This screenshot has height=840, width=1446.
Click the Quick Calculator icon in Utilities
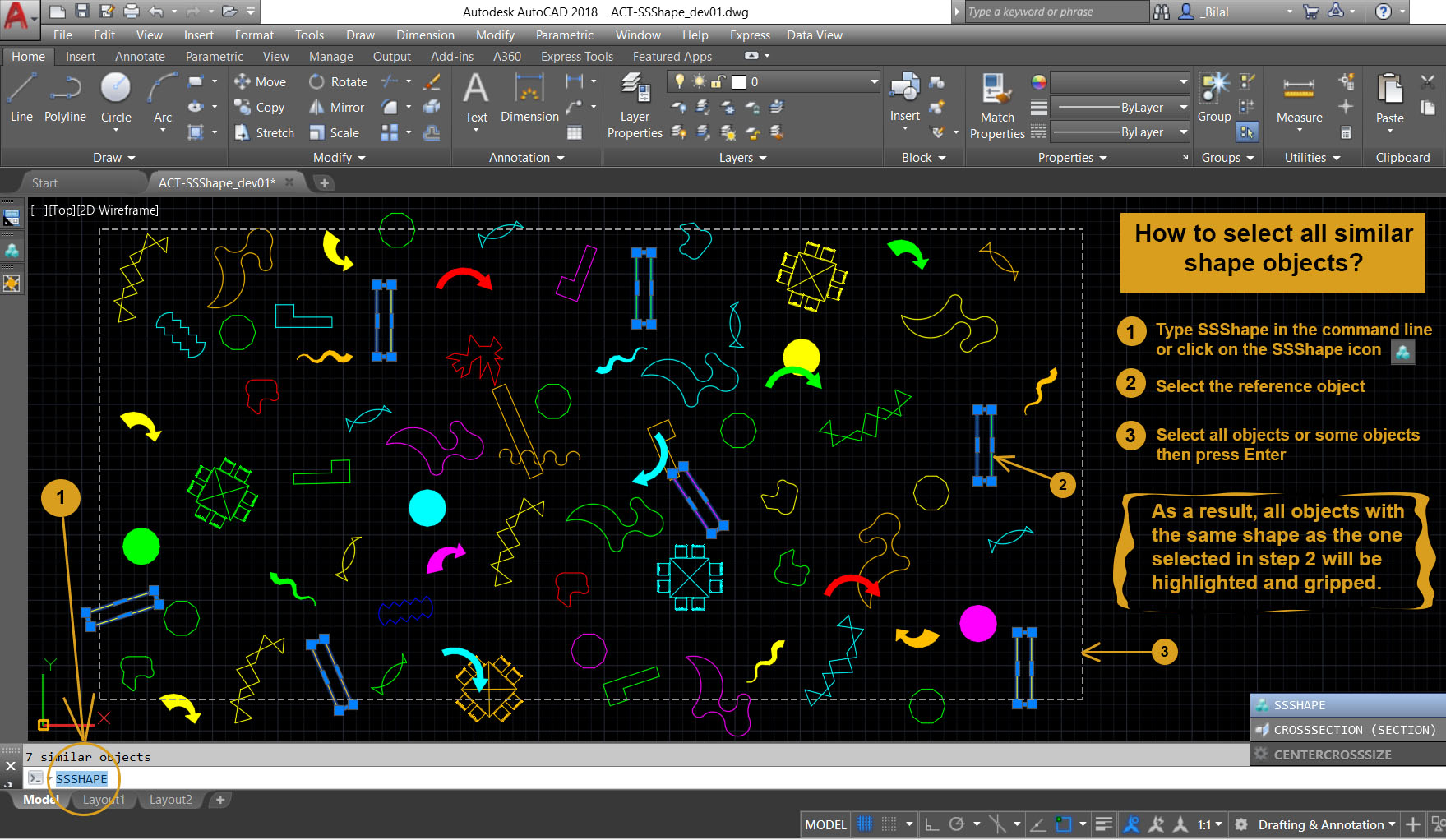pos(1346,132)
